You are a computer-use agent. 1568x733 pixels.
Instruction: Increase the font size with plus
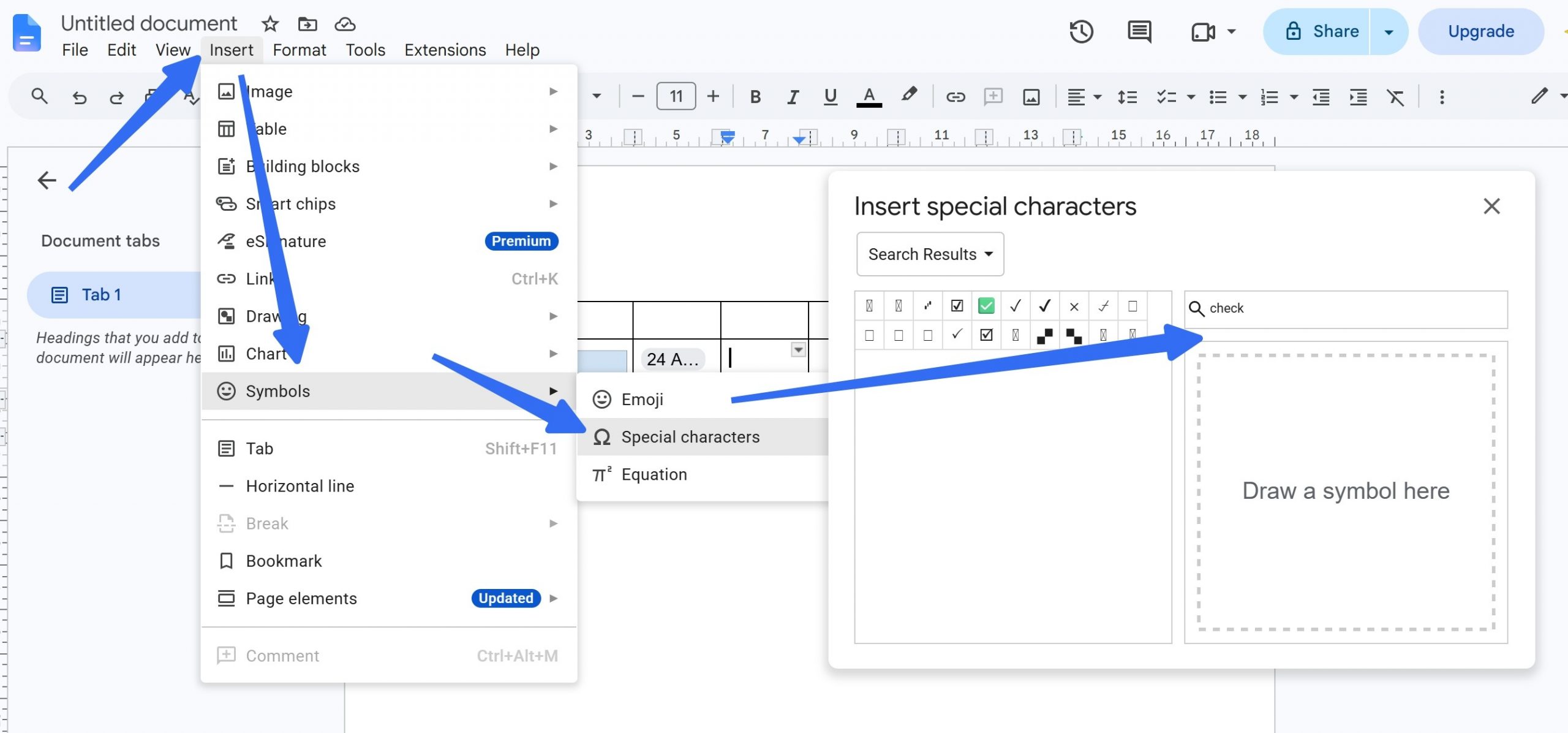point(713,97)
